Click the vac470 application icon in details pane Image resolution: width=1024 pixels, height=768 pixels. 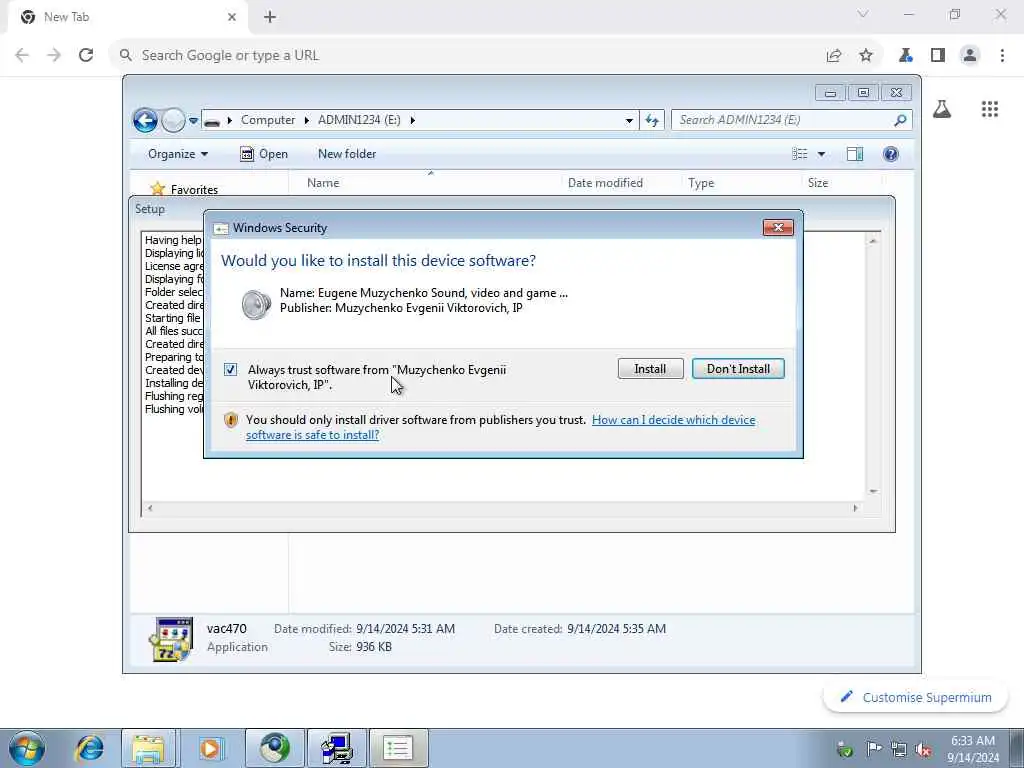pyautogui.click(x=170, y=639)
